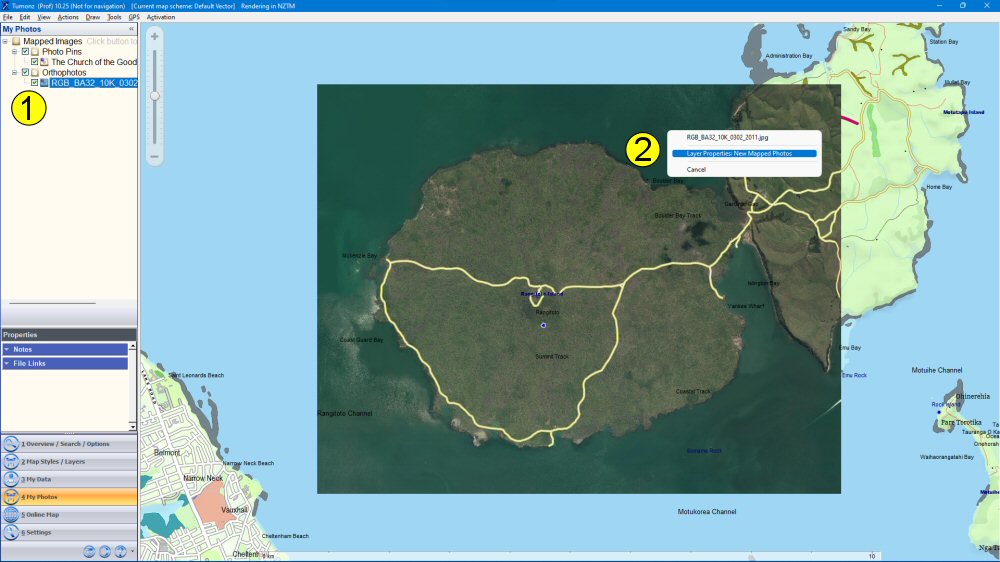Open the Draw menu
The height and width of the screenshot is (562, 1000).
pos(93,17)
